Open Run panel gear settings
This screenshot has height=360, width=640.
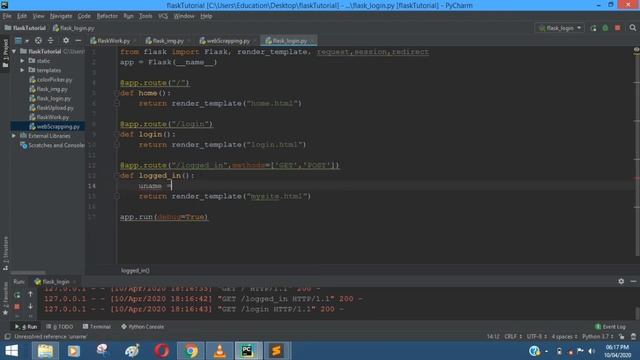621,281
